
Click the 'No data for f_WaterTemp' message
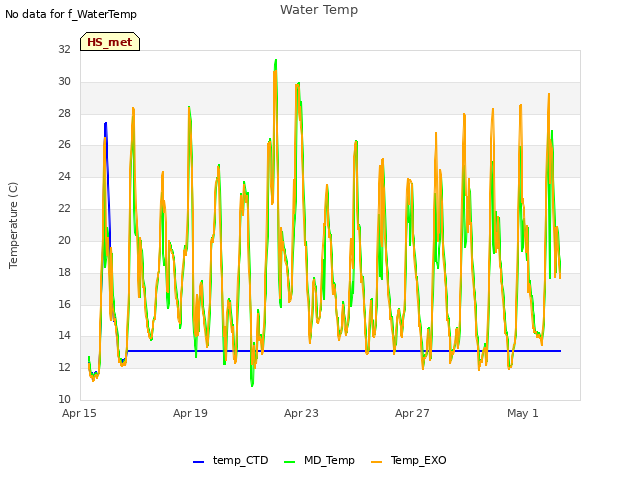point(71,14)
